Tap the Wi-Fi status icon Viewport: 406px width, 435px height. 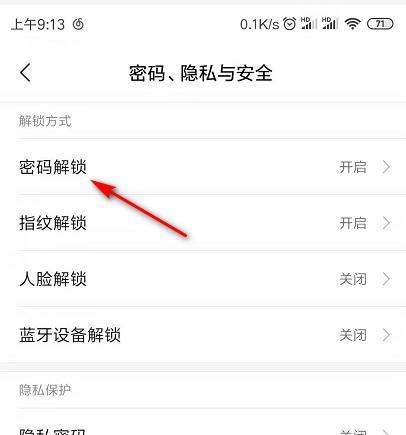pos(353,24)
